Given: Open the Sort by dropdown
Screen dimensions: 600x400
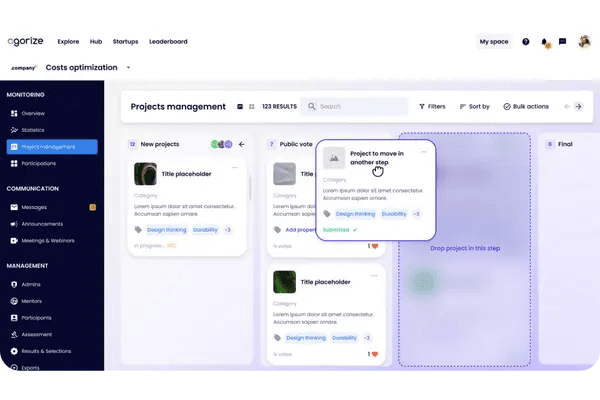Looking at the screenshot, I should click(474, 106).
